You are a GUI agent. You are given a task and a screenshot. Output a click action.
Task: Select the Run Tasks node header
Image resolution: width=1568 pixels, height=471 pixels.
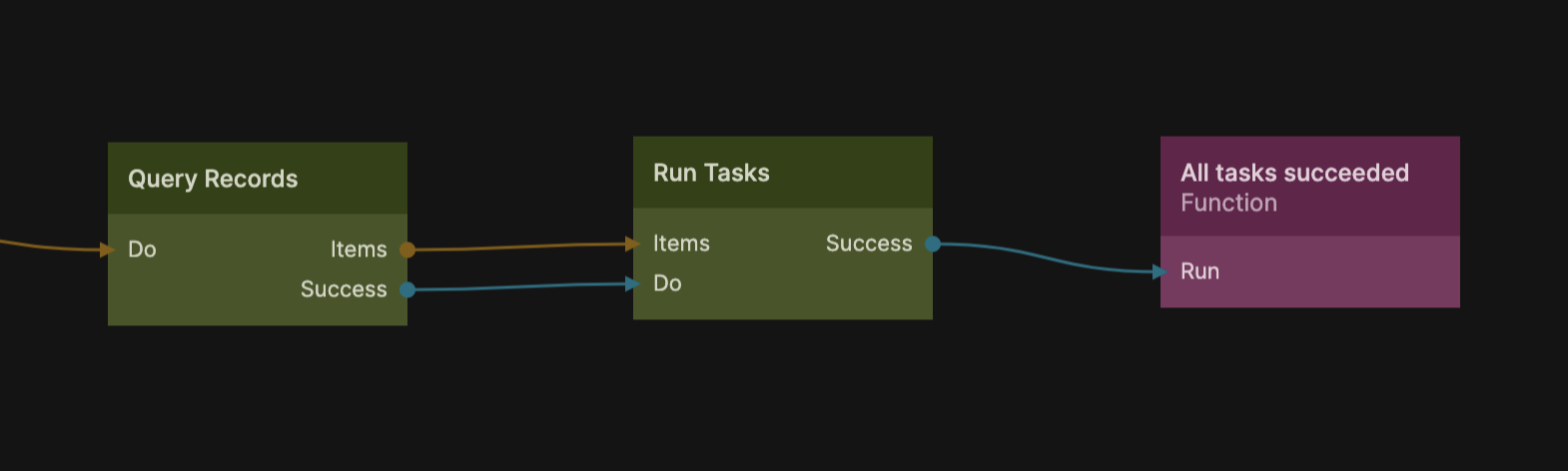tap(711, 173)
